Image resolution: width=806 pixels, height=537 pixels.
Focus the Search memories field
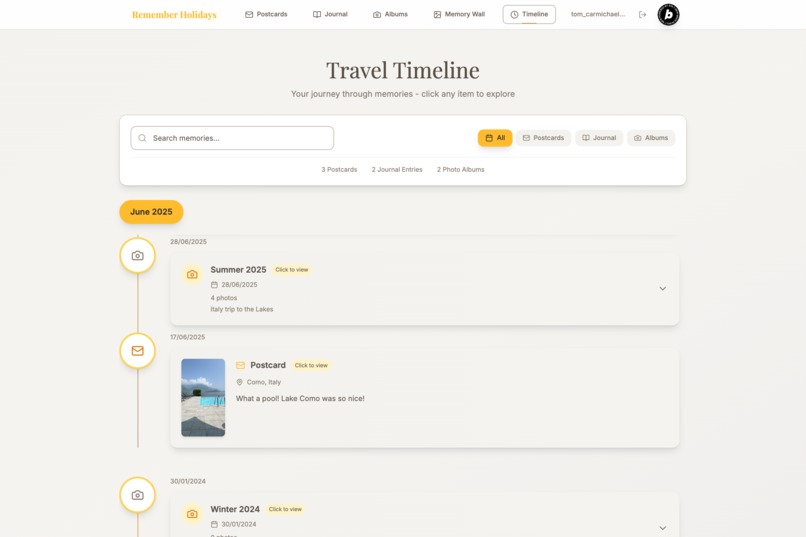[232, 138]
